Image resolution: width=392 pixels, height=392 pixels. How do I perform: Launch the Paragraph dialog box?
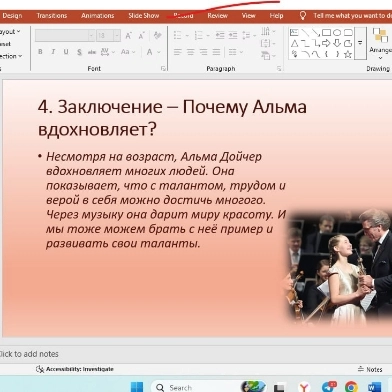coord(279,68)
